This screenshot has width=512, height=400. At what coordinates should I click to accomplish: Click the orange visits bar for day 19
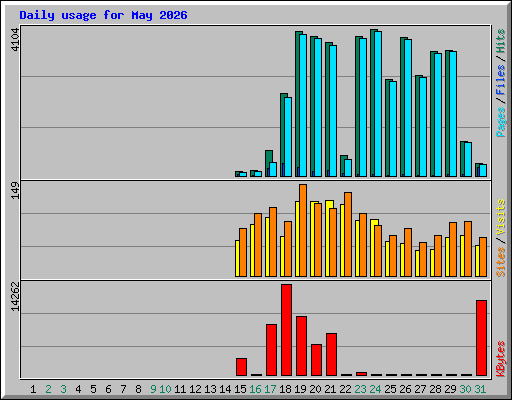pyautogui.click(x=303, y=230)
